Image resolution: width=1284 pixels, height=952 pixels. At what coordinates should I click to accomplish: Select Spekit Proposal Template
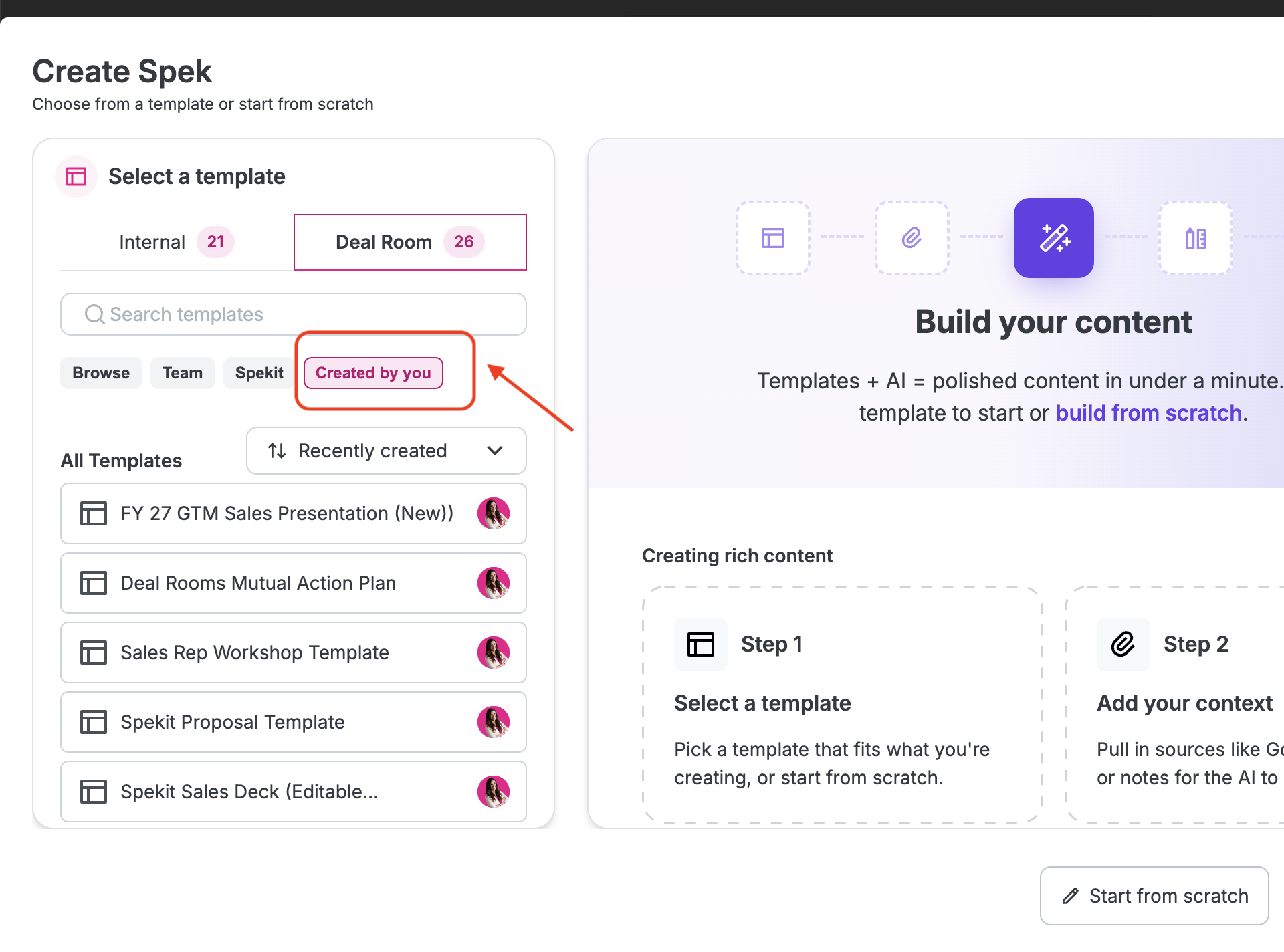[293, 722]
